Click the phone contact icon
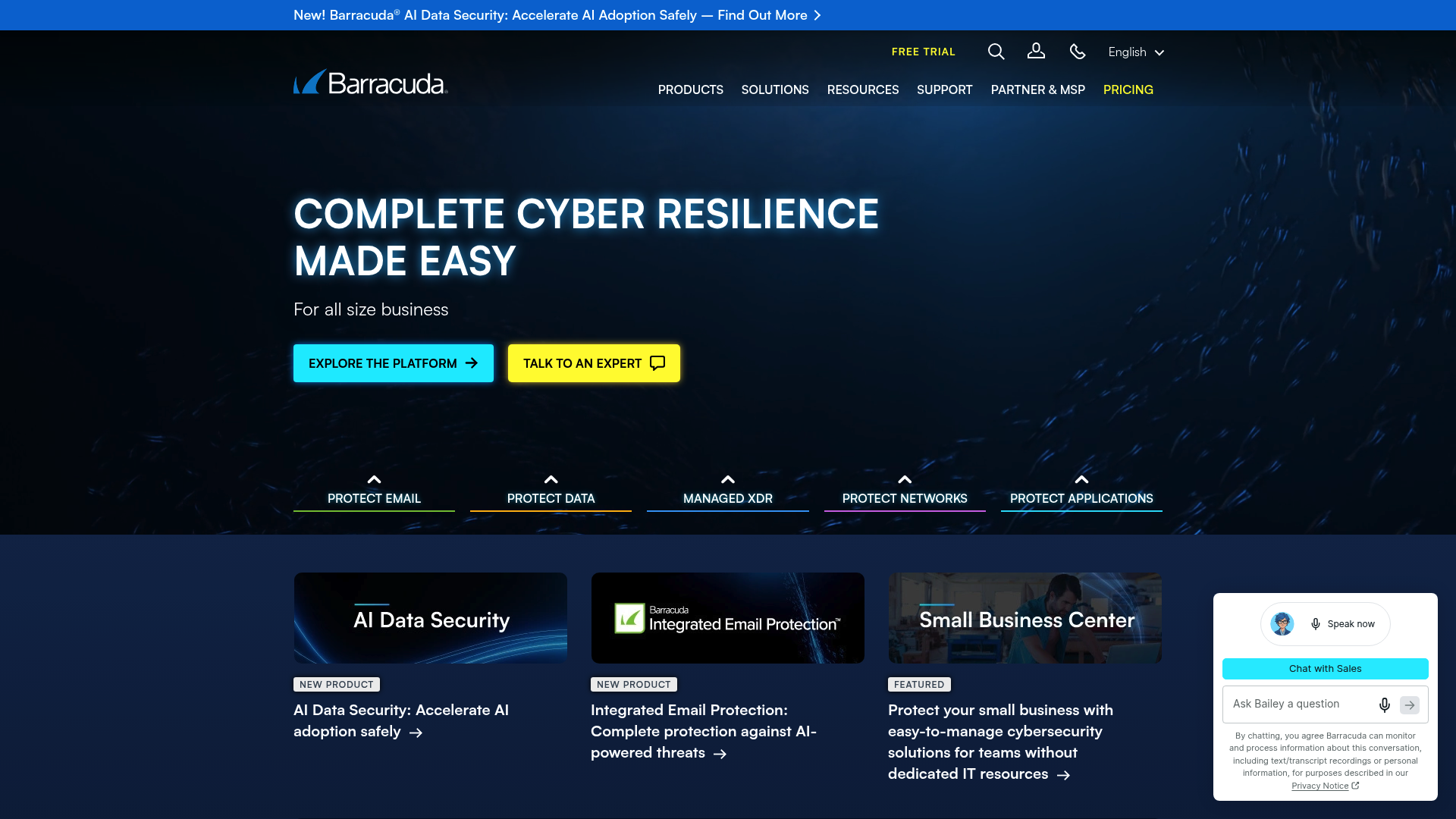 (x=1078, y=52)
